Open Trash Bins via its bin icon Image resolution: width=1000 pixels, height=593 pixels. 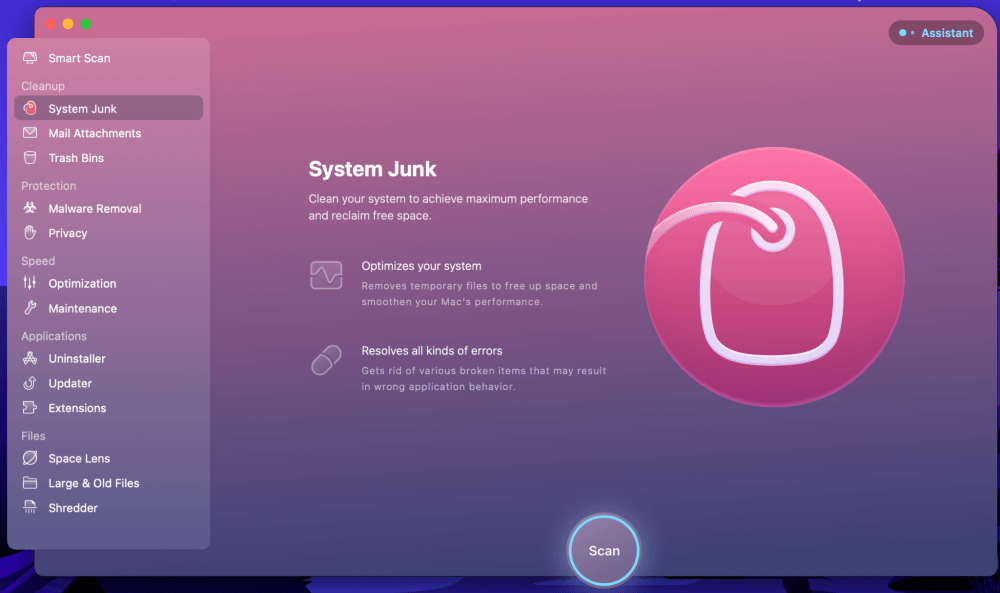pos(30,157)
